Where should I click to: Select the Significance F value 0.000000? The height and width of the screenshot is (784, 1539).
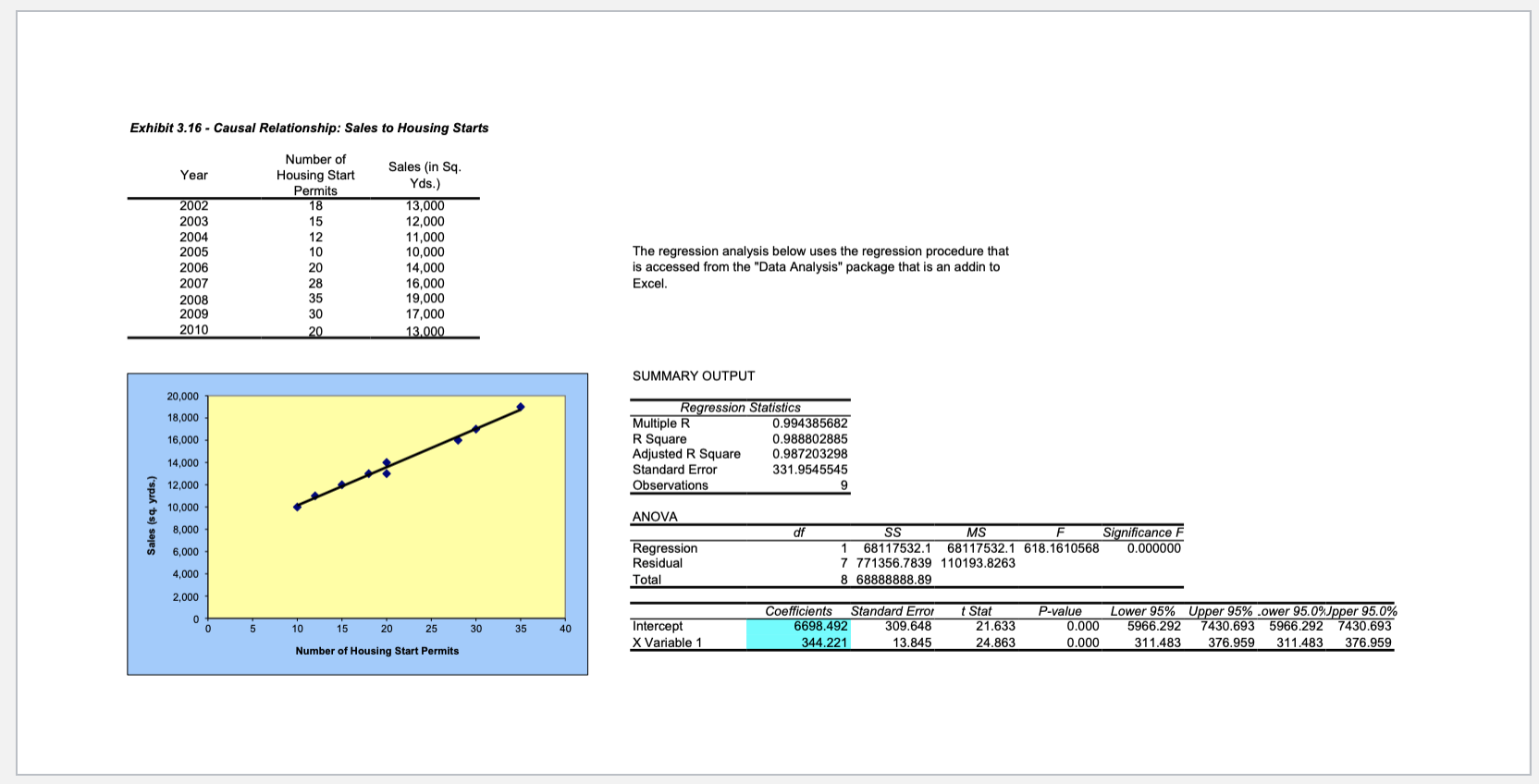click(x=1154, y=548)
